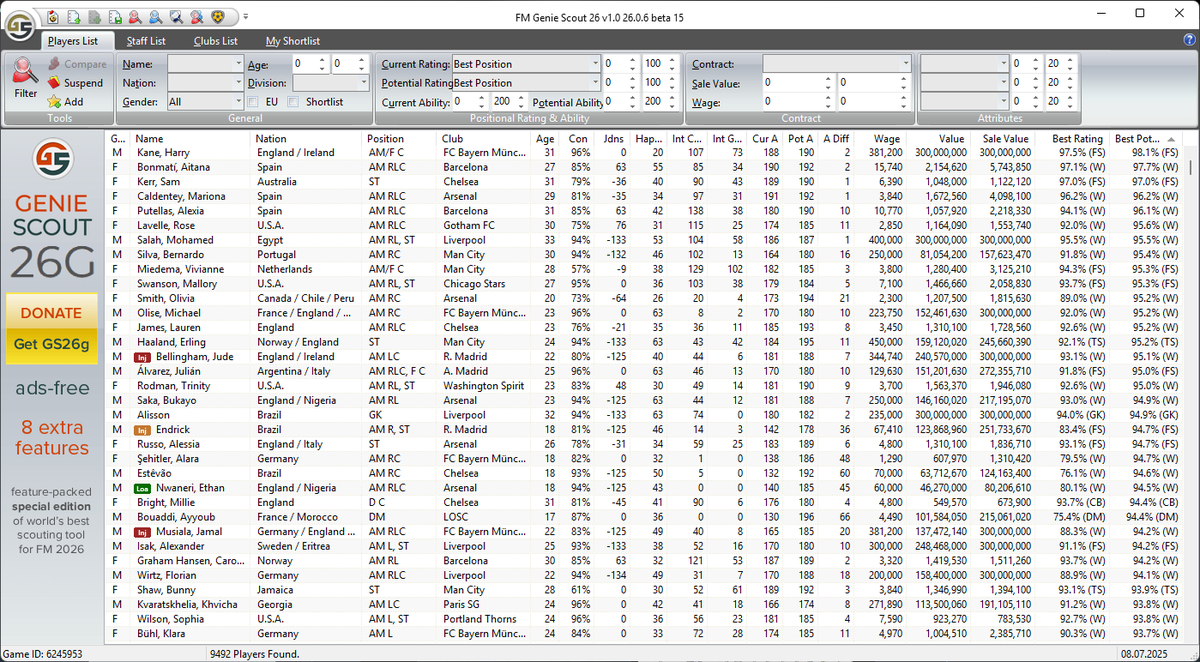Image resolution: width=1200 pixels, height=662 pixels.
Task: Open the Potential Rating Best Position dropdown
Action: 526,83
